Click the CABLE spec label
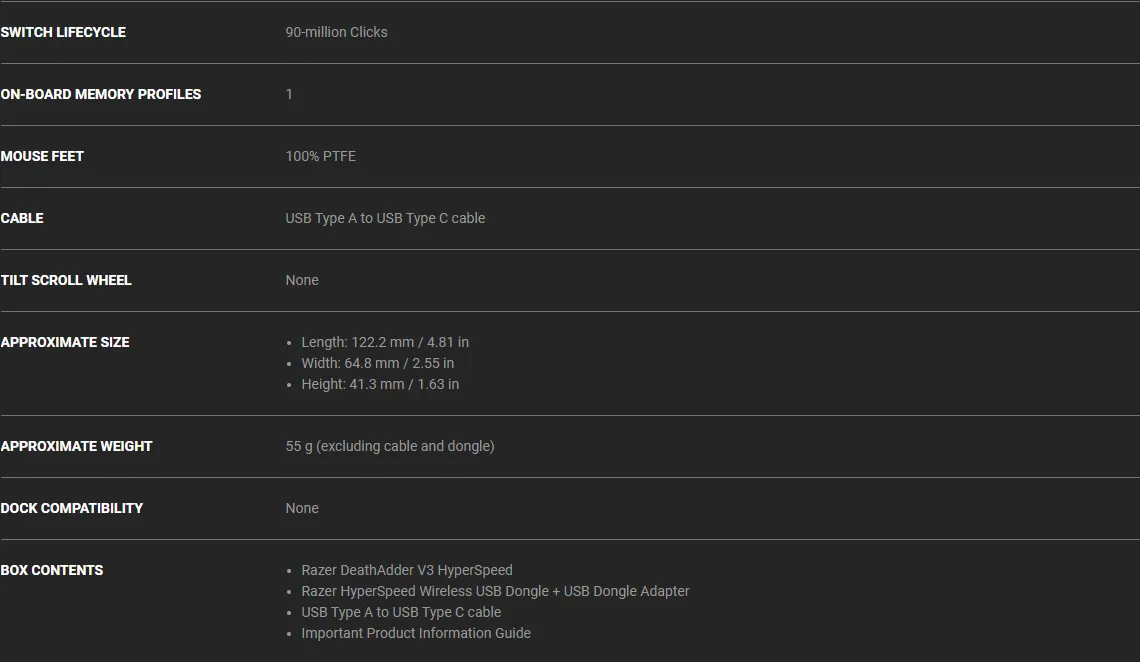1140x662 pixels. tap(22, 218)
